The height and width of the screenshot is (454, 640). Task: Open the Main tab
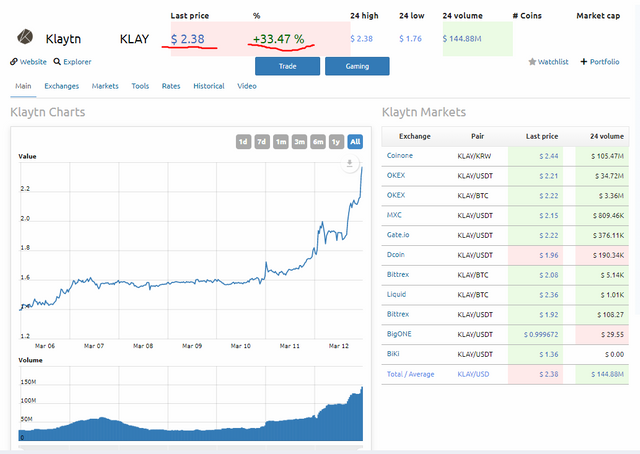pos(23,86)
